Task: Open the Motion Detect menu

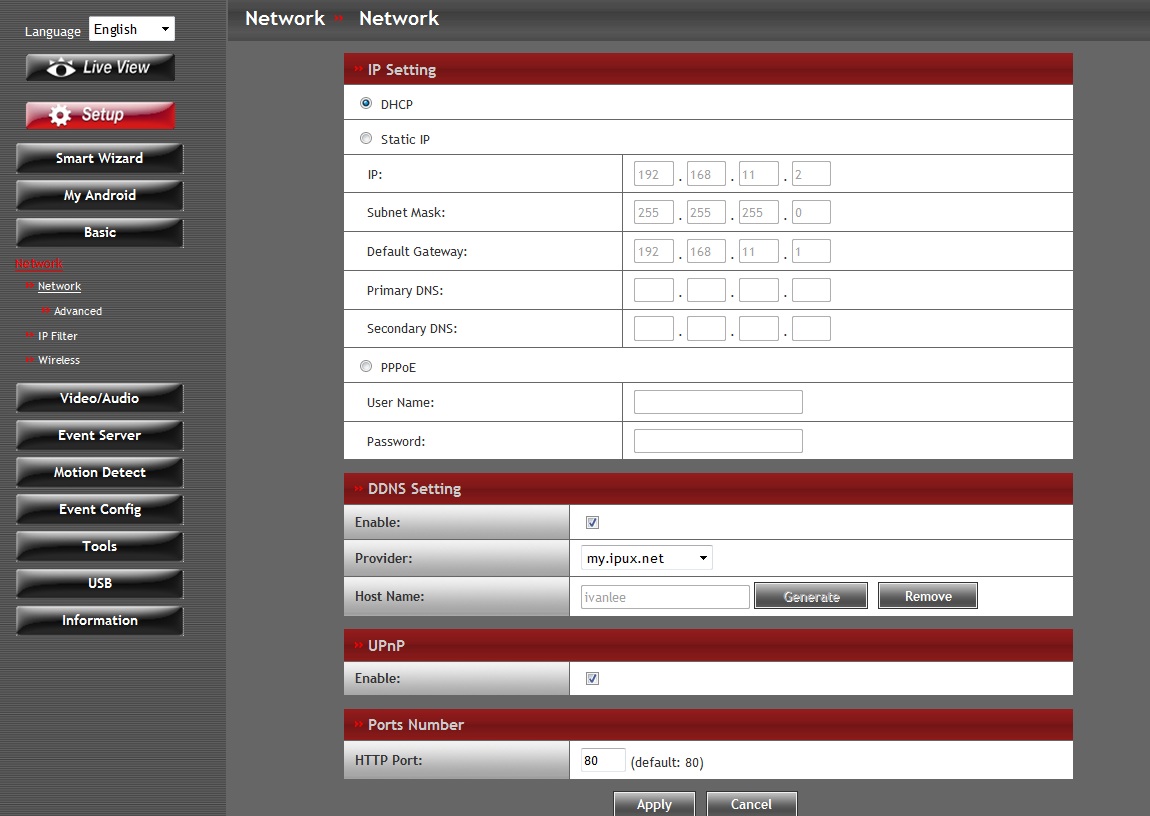Action: pyautogui.click(x=100, y=473)
